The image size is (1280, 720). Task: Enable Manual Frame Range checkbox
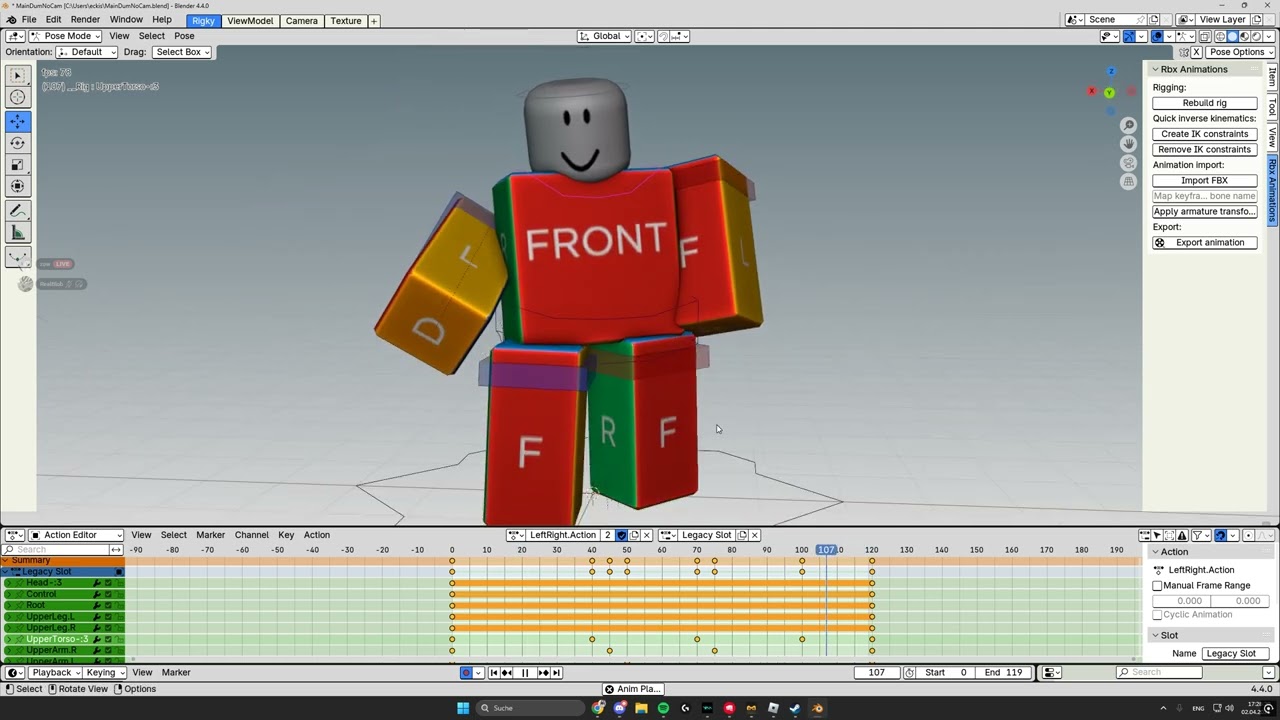pyautogui.click(x=1158, y=585)
